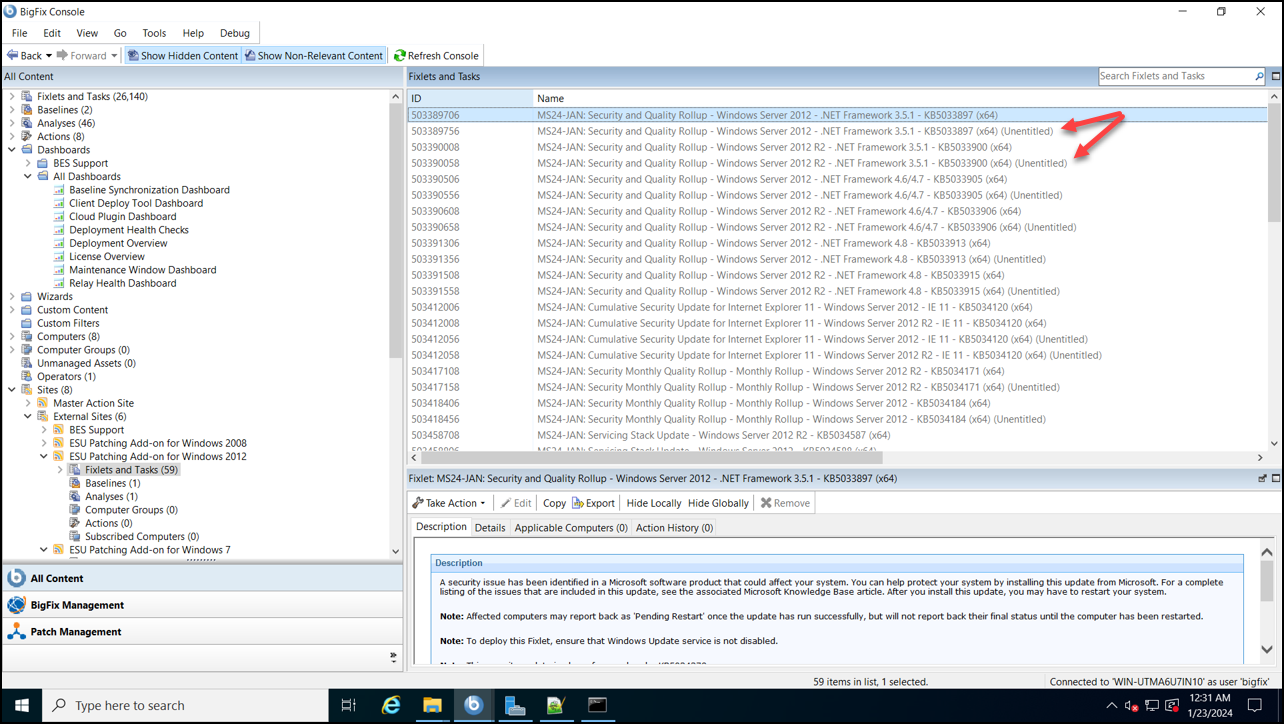This screenshot has width=1284, height=724.
Task: Expand the domain panel overflow chevron
Action: (x=393, y=657)
